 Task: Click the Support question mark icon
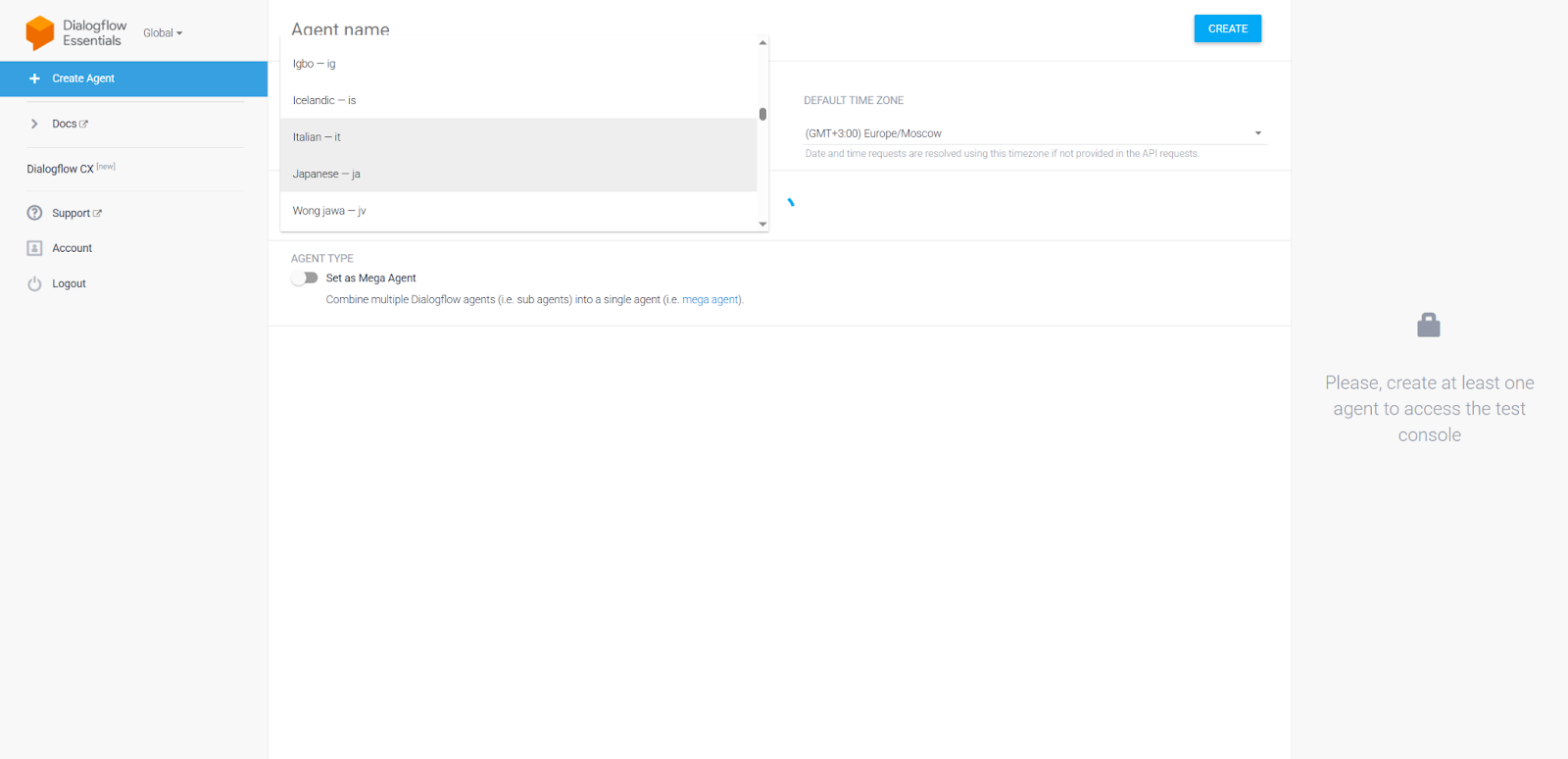[34, 213]
